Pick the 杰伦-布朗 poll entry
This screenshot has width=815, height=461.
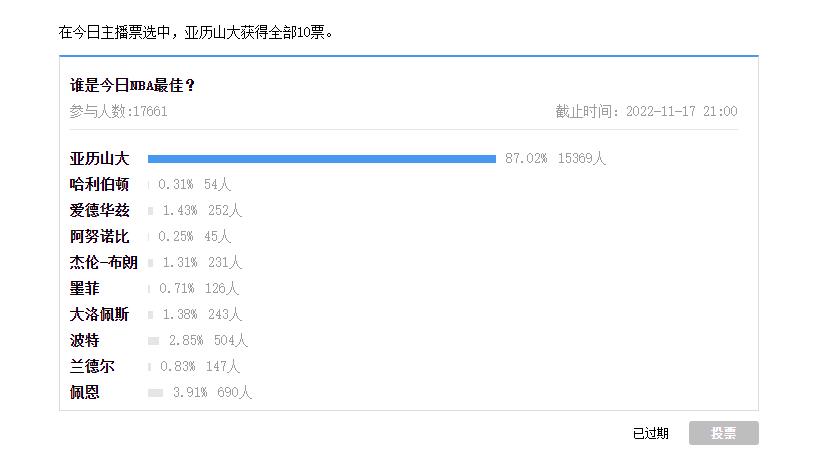tap(103, 262)
